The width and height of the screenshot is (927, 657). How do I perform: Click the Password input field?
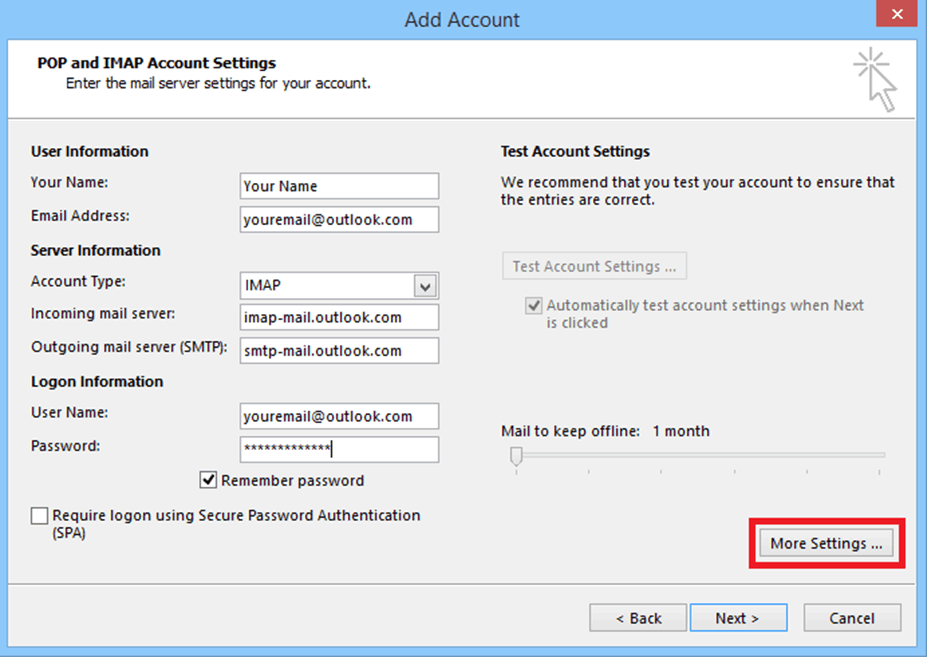click(x=339, y=449)
